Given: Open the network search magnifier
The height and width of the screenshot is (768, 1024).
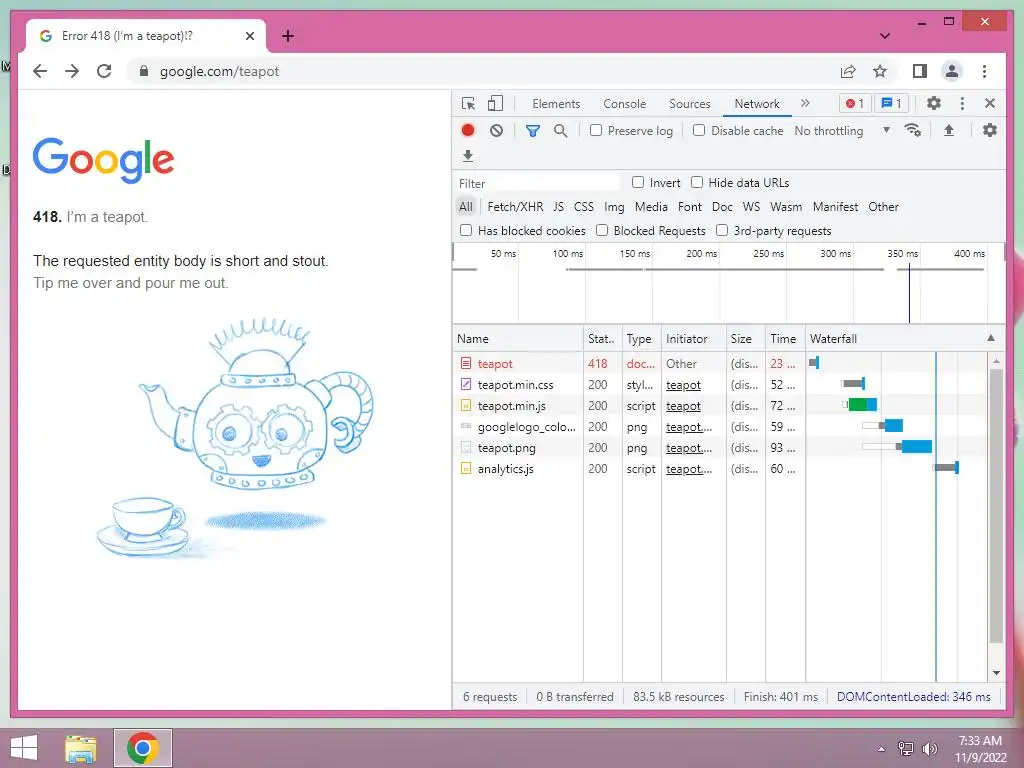Looking at the screenshot, I should pos(560,131).
